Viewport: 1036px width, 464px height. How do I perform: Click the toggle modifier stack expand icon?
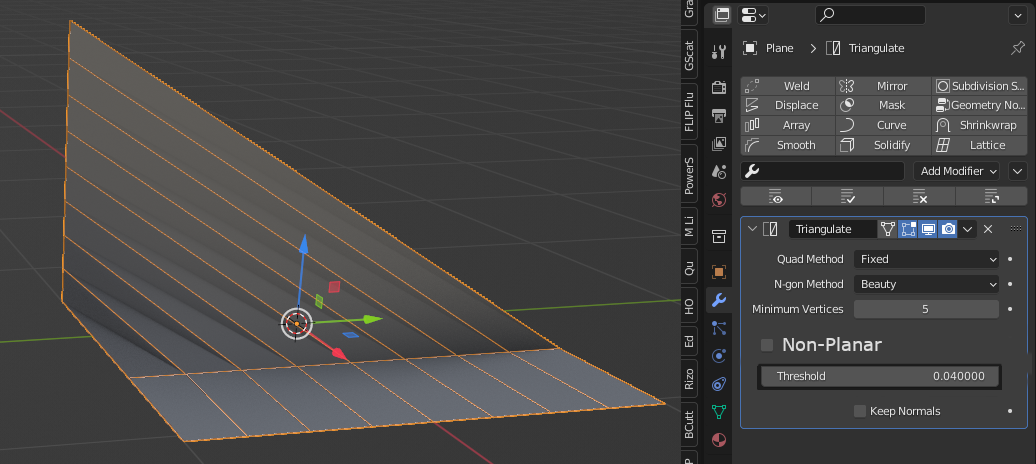point(991,196)
